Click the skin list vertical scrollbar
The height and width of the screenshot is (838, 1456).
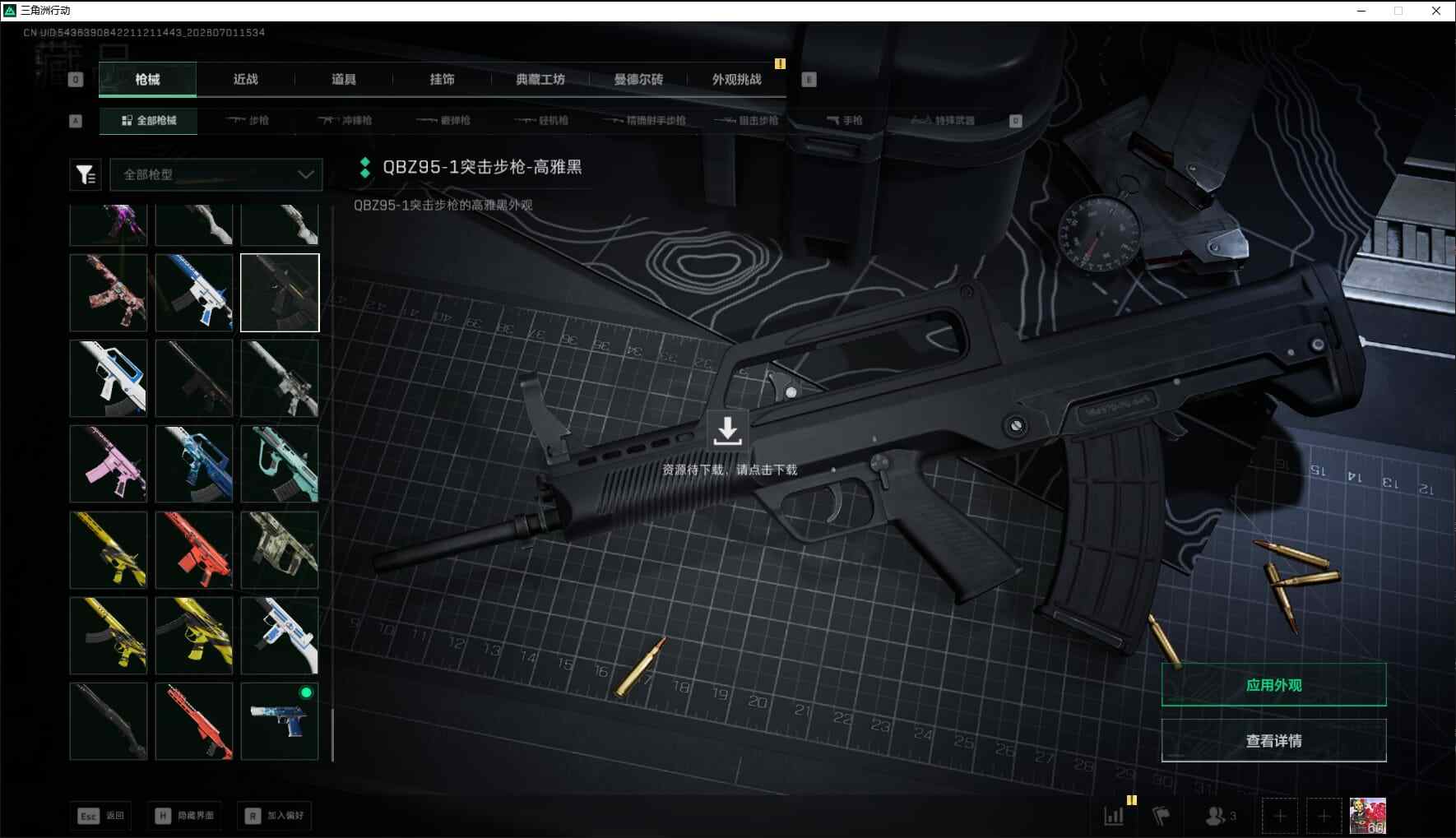[332, 735]
